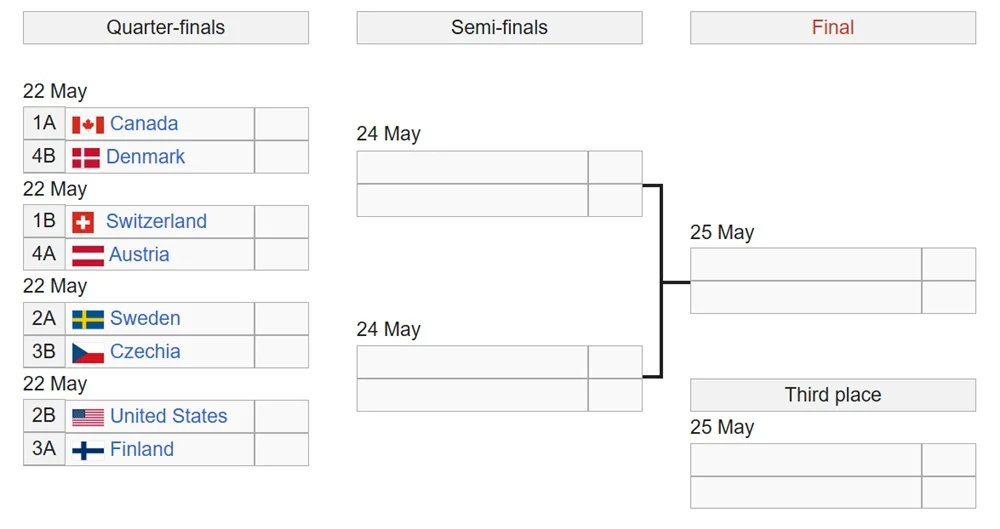This screenshot has width=1000, height=529.
Task: Click the Canada flag icon
Action: pos(87,125)
